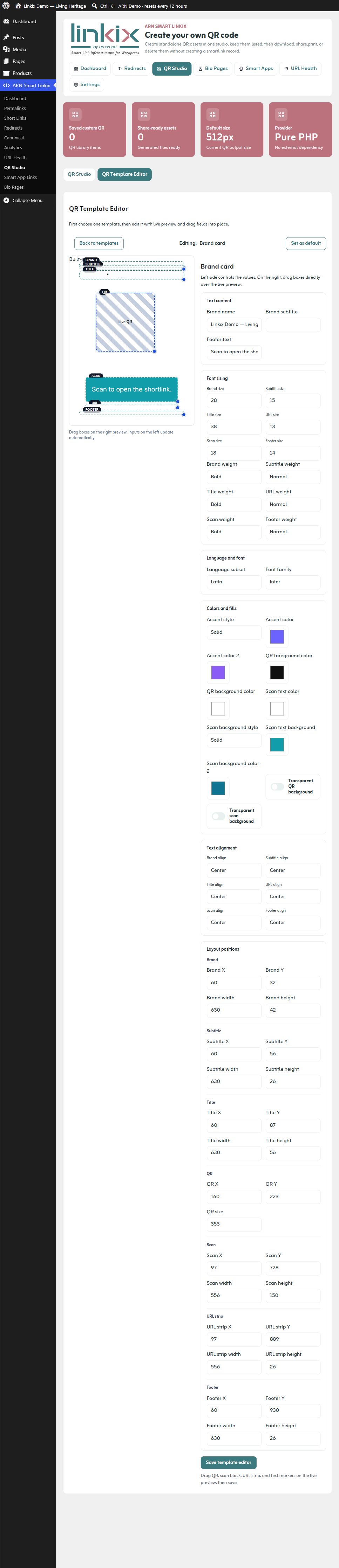Click the Set as default button
Viewport: 339px width, 1568px height.
tap(305, 243)
